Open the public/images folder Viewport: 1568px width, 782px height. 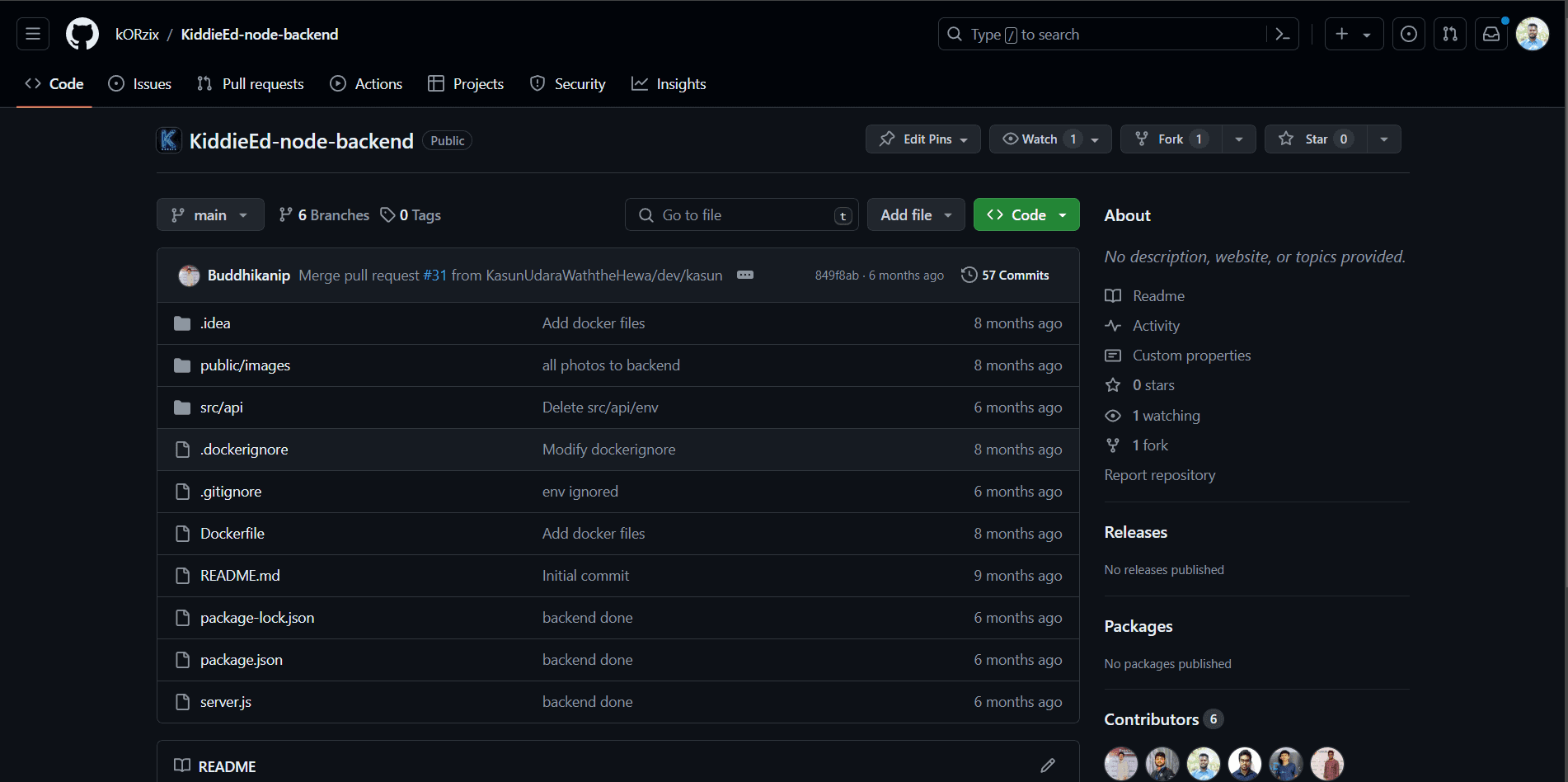[x=245, y=365]
